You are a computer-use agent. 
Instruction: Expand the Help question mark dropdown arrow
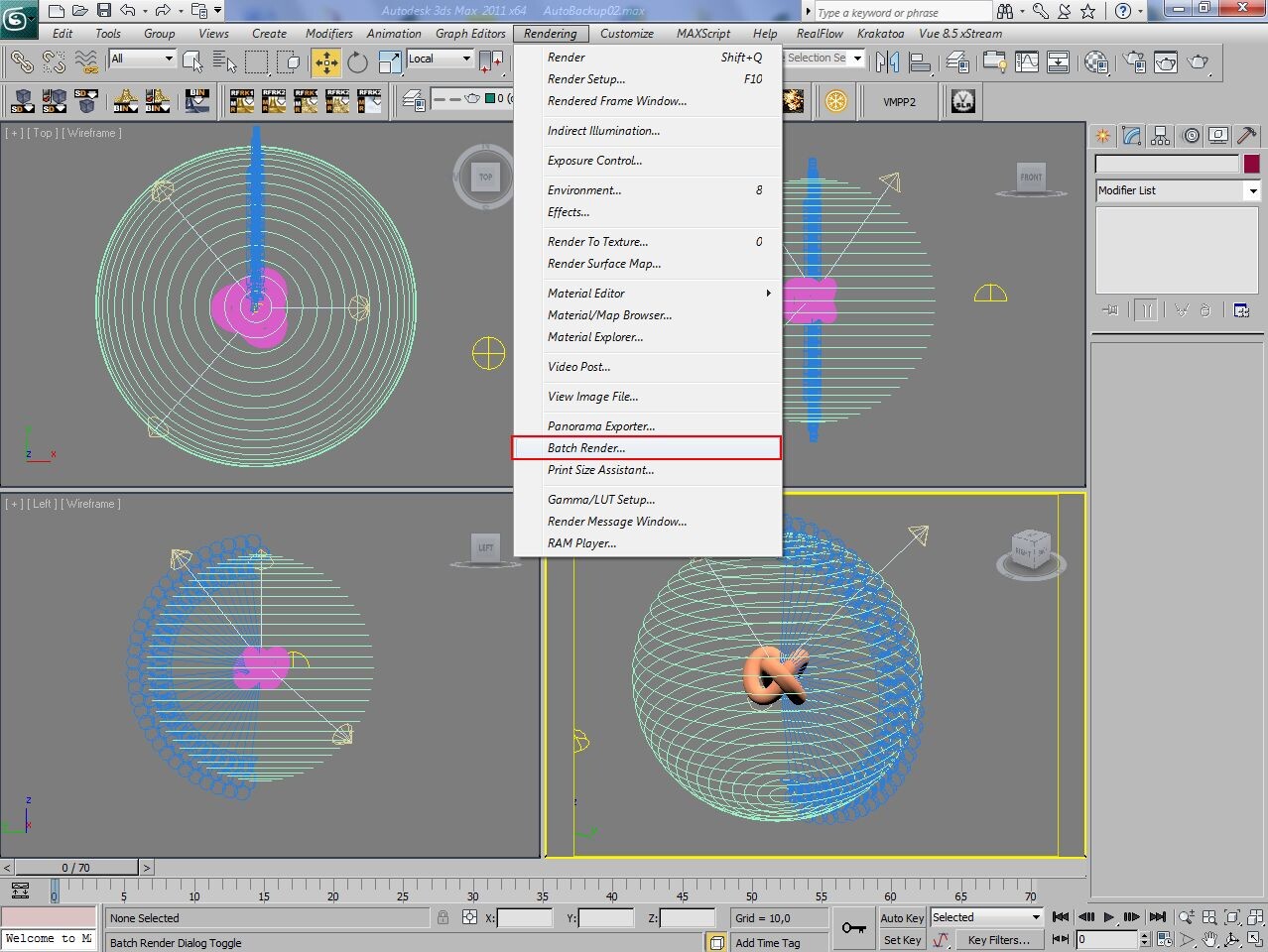(x=1141, y=11)
